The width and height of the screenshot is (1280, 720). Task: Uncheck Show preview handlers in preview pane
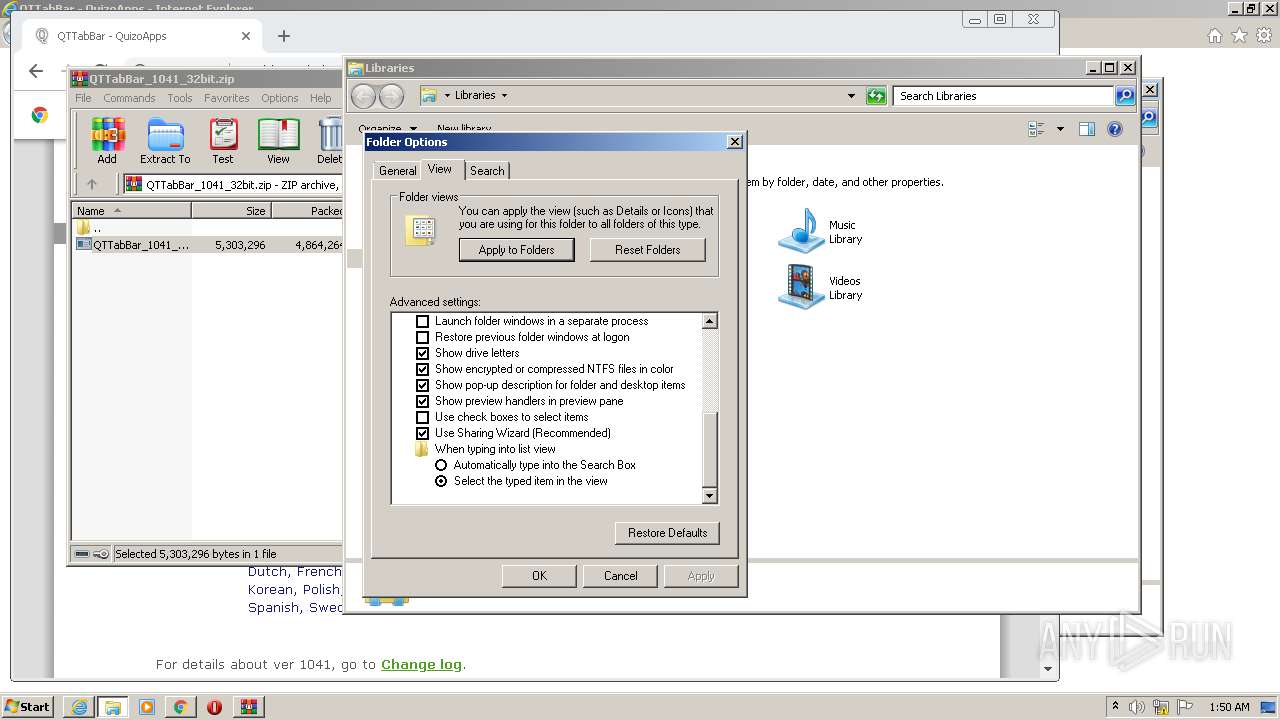pyautogui.click(x=422, y=401)
